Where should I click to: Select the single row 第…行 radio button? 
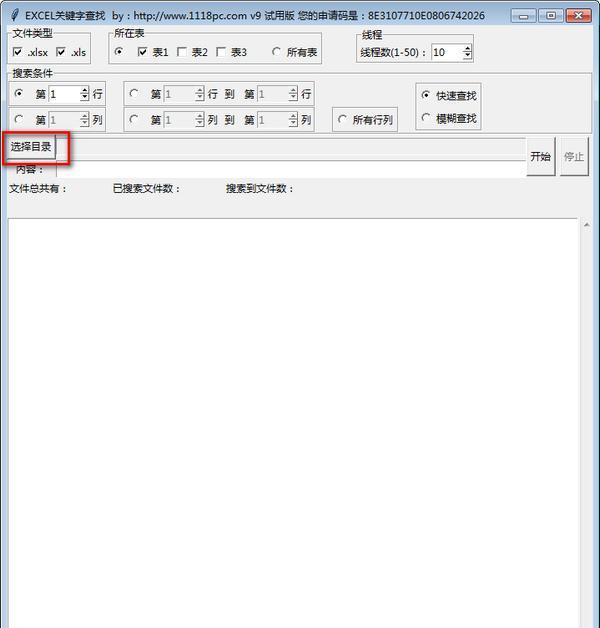(x=18, y=93)
